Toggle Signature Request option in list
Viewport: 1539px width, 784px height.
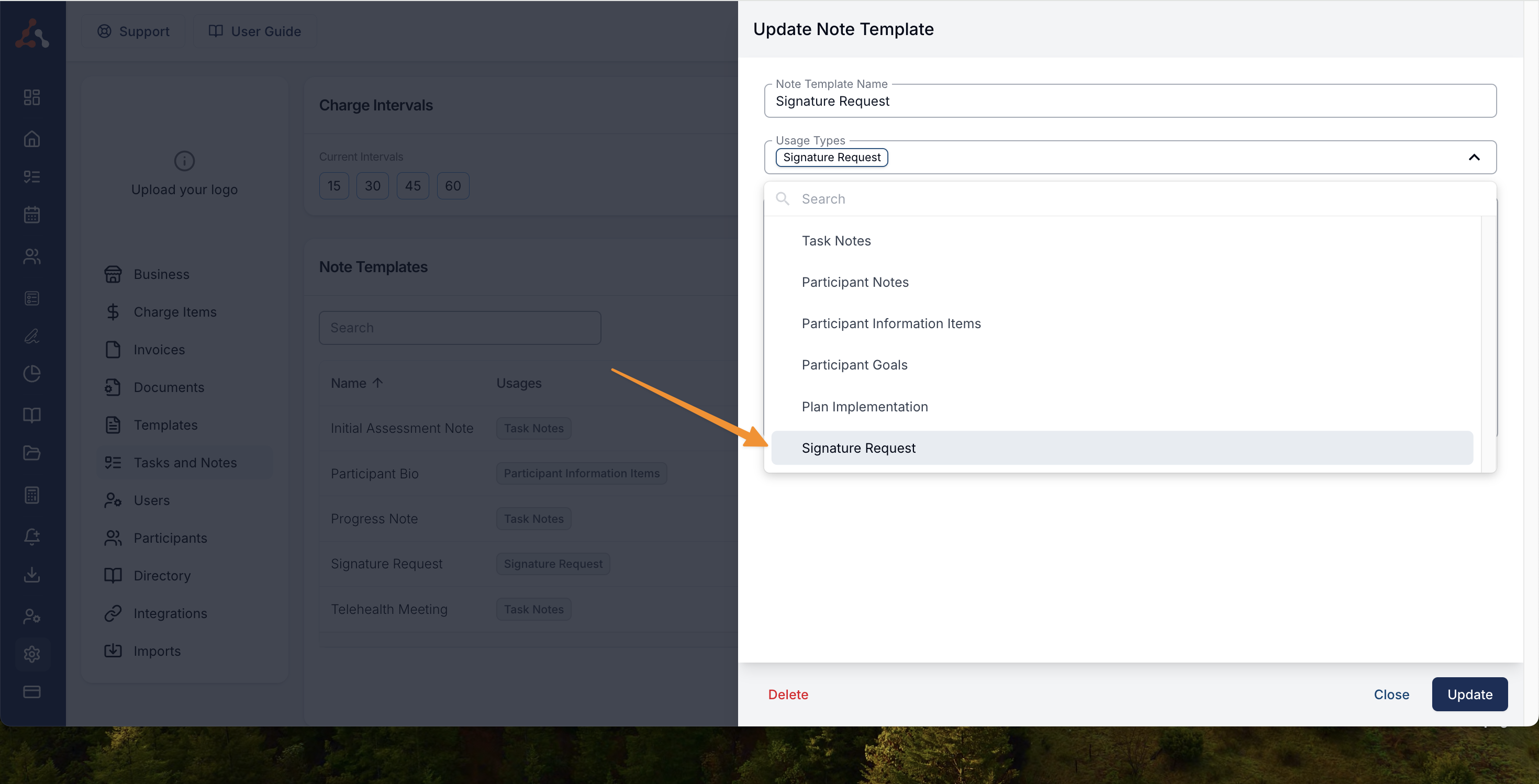(x=858, y=448)
